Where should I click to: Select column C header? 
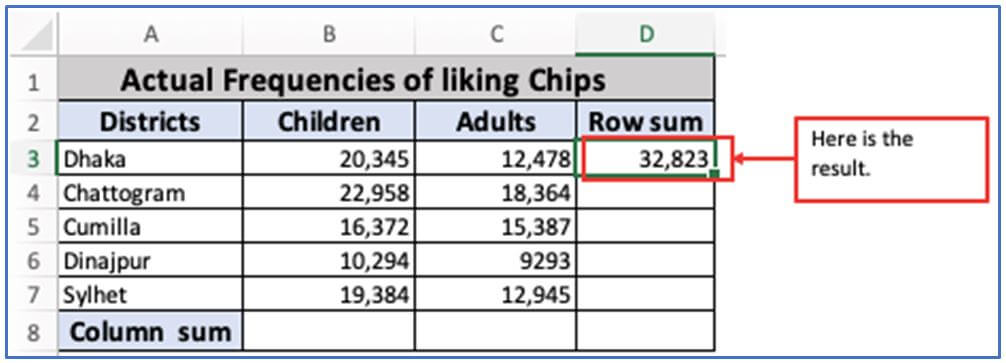[x=496, y=35]
